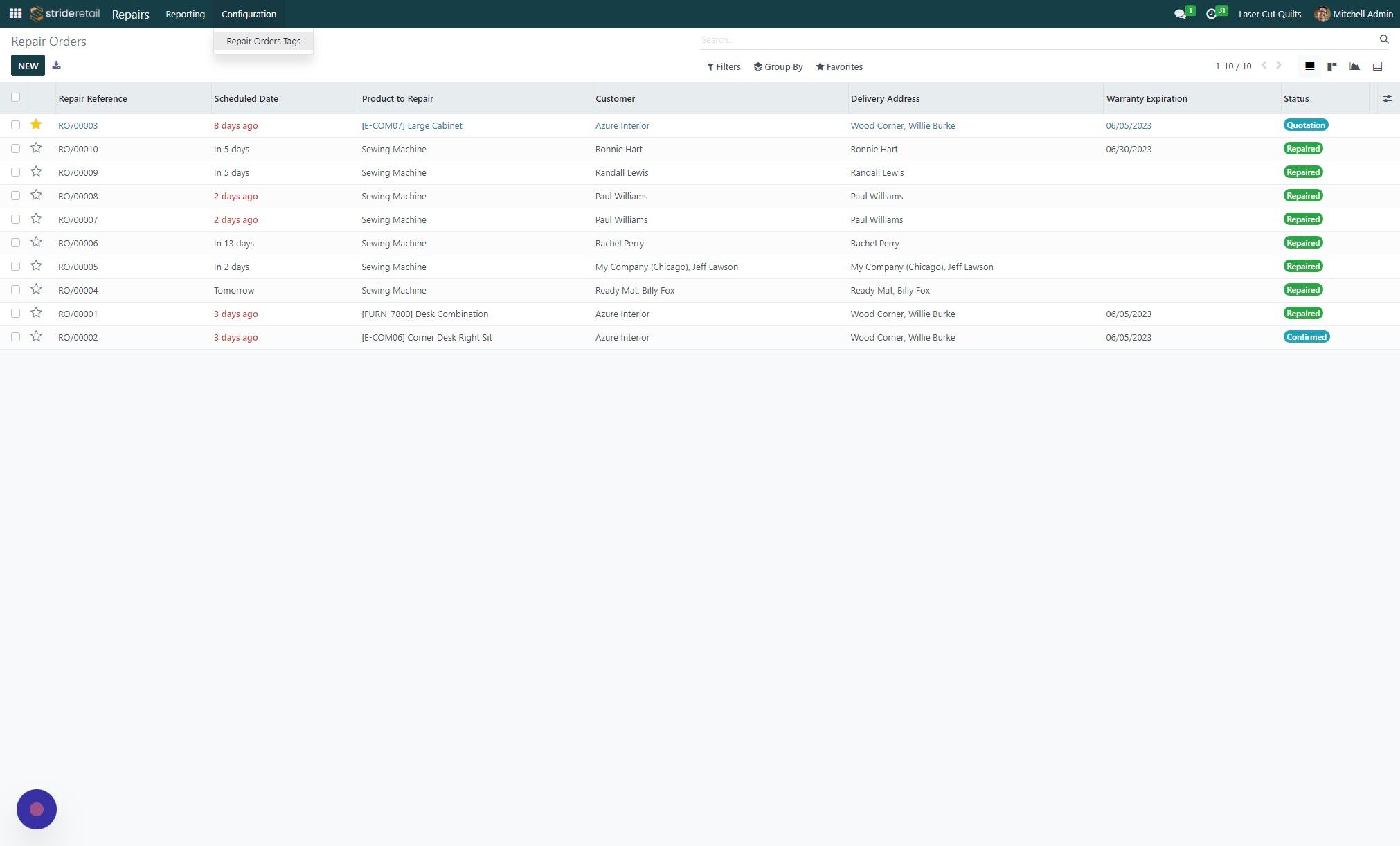Viewport: 1400px width, 846px height.
Task: Open Azure Interior customer on RO/00003
Action: point(622,125)
